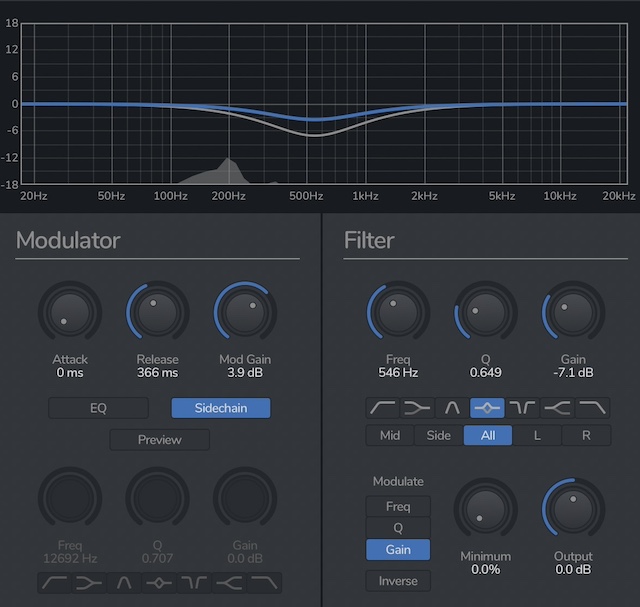Enable Inverse modulation
This screenshot has height=607, width=640.
pyautogui.click(x=398, y=581)
